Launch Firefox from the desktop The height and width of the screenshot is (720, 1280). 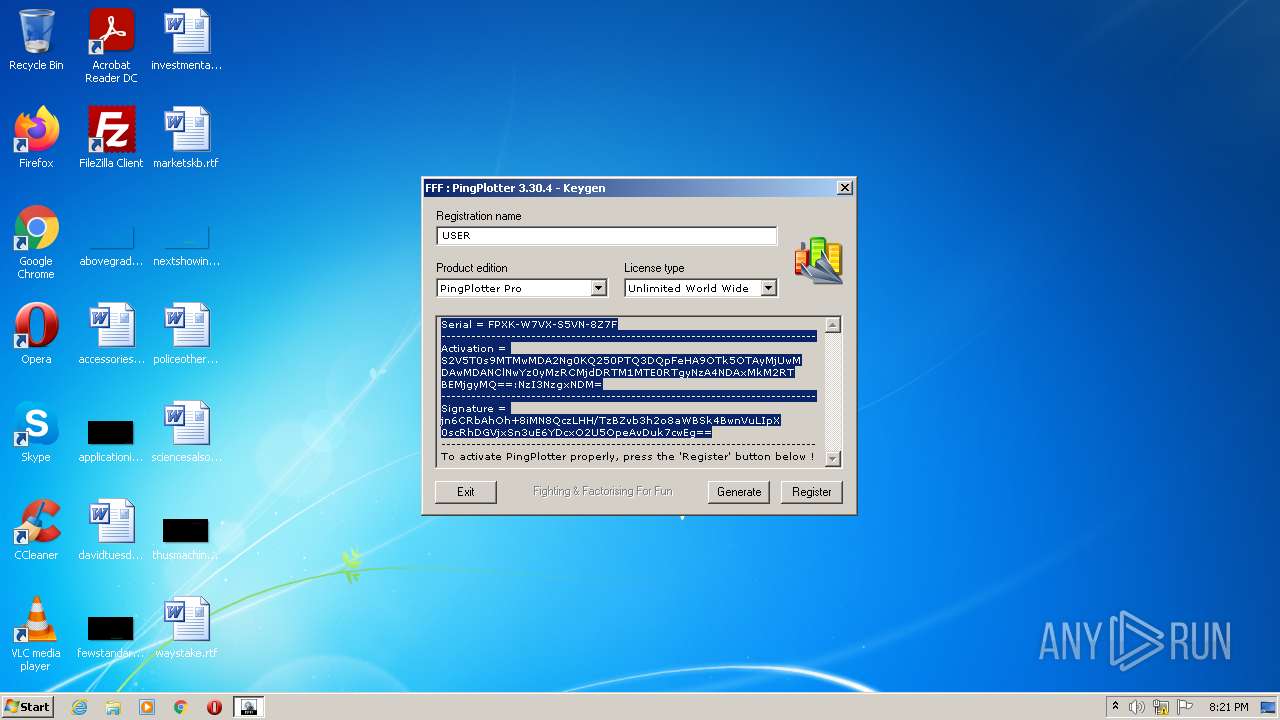tap(36, 138)
